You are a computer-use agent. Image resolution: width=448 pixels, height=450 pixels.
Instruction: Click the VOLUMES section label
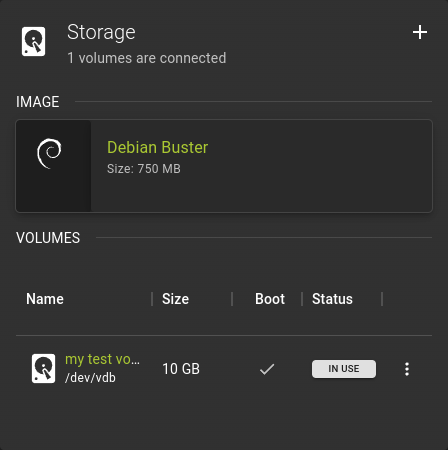pyautogui.click(x=48, y=238)
